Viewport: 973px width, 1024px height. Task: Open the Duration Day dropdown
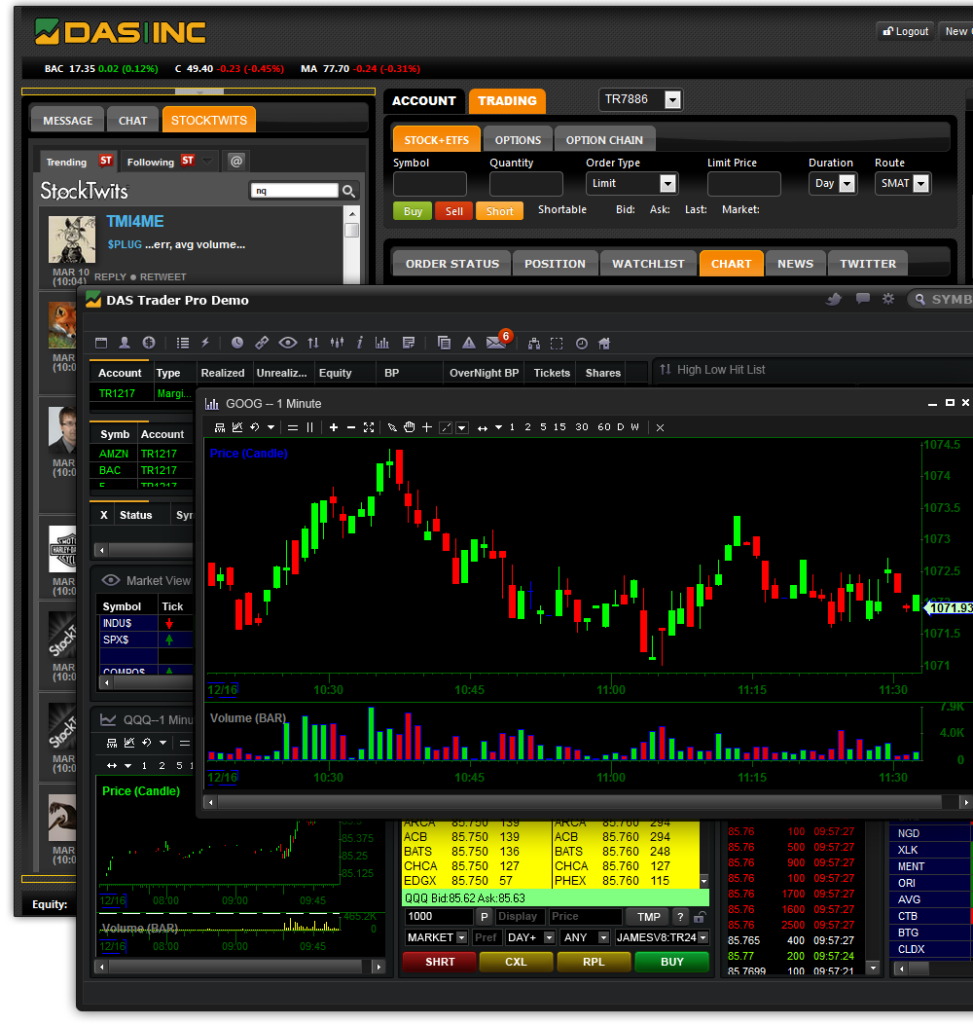click(x=847, y=184)
